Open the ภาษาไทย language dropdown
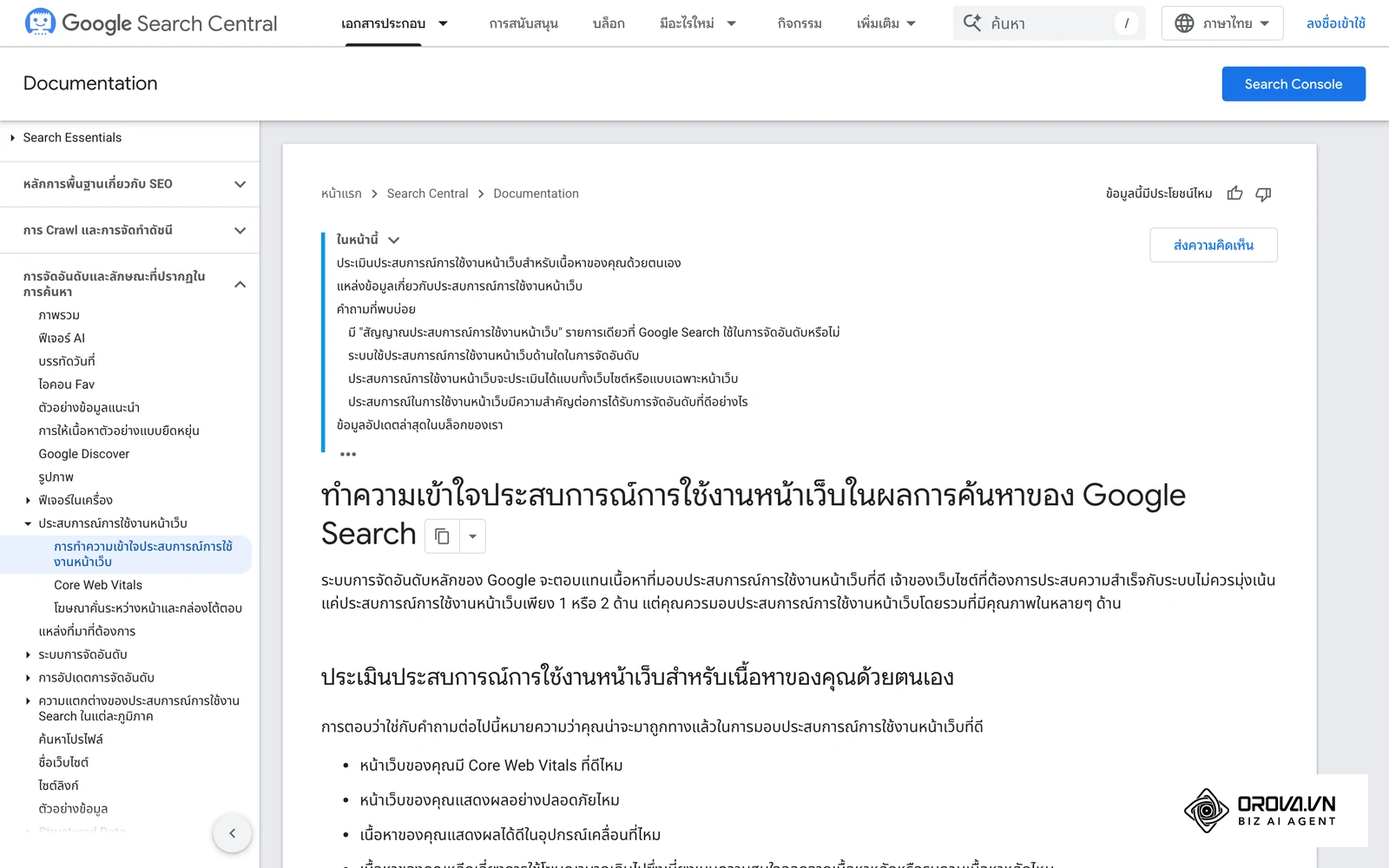This screenshot has width=1389, height=868. [x=1222, y=23]
